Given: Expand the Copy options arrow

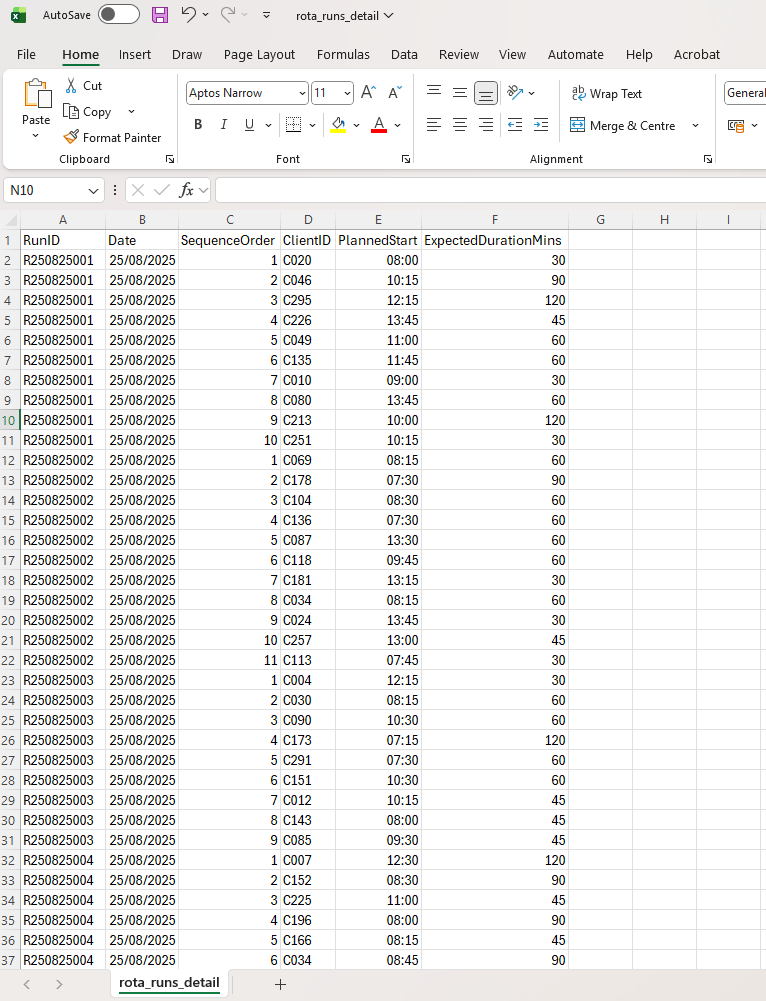Looking at the screenshot, I should click(131, 112).
